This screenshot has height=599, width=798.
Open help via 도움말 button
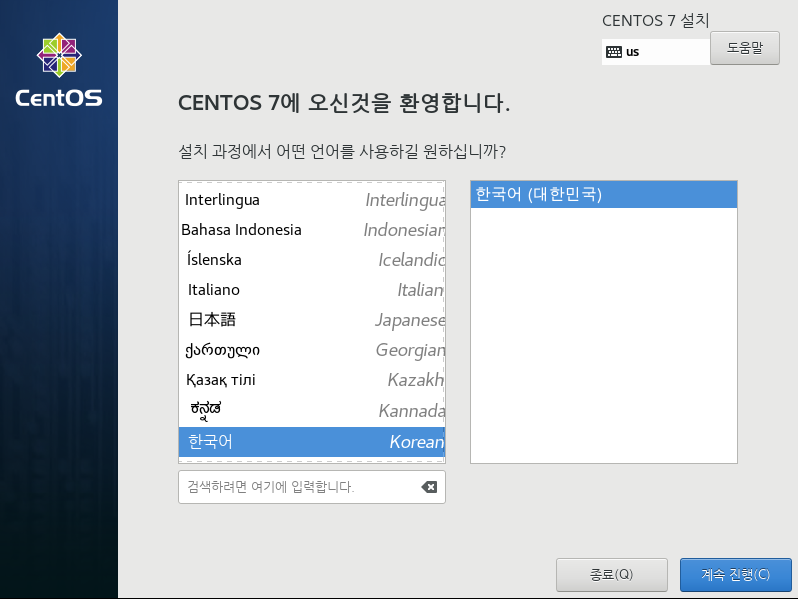pos(745,48)
